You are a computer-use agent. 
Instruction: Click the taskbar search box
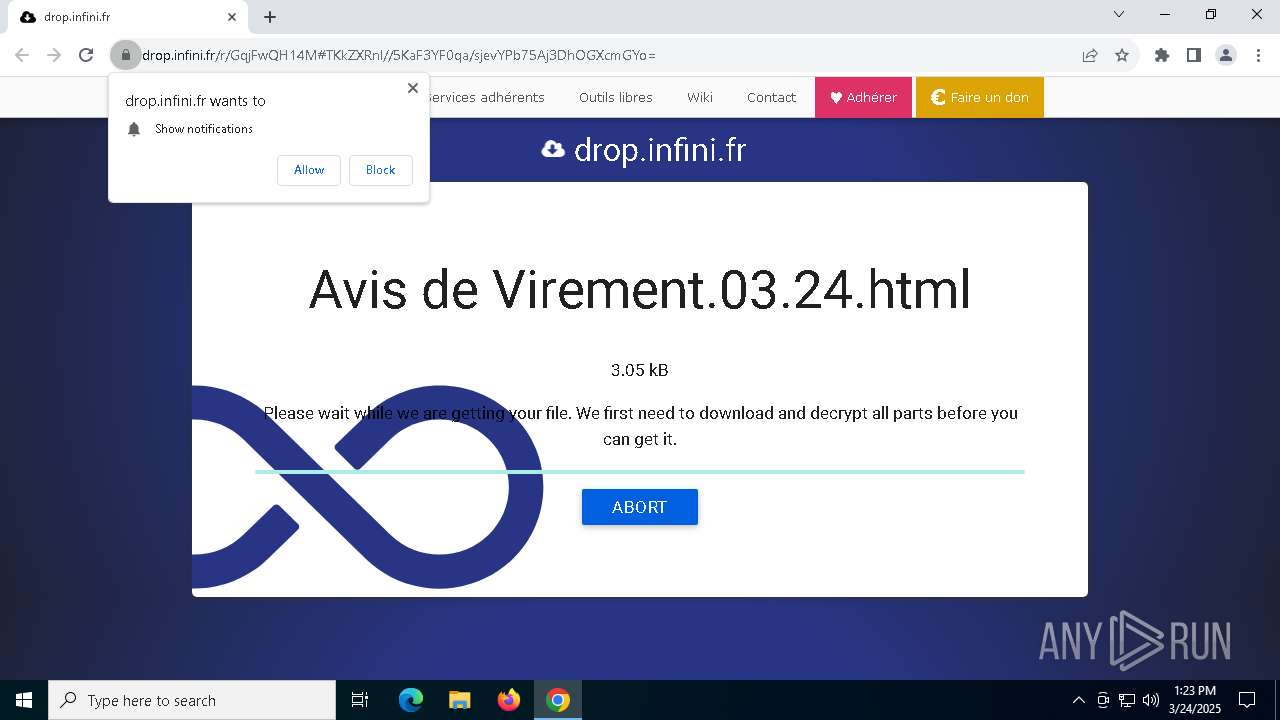click(x=192, y=700)
